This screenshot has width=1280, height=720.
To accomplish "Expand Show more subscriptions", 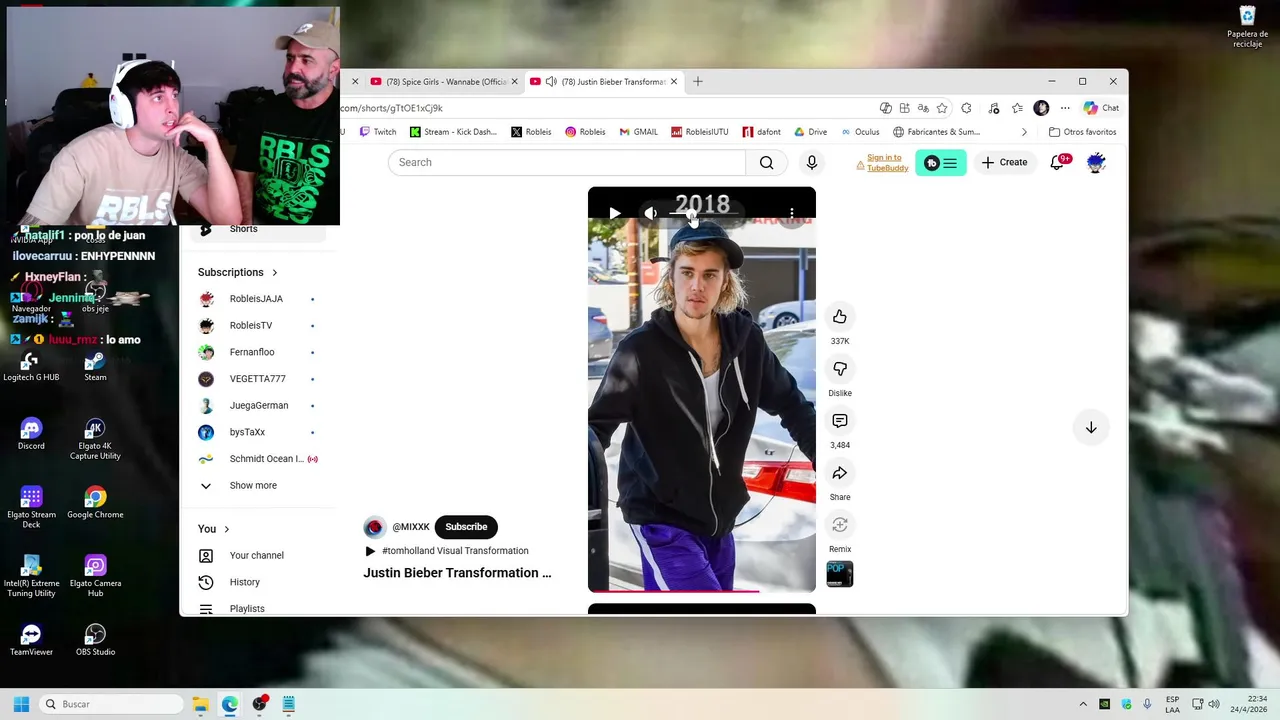I will point(253,486).
